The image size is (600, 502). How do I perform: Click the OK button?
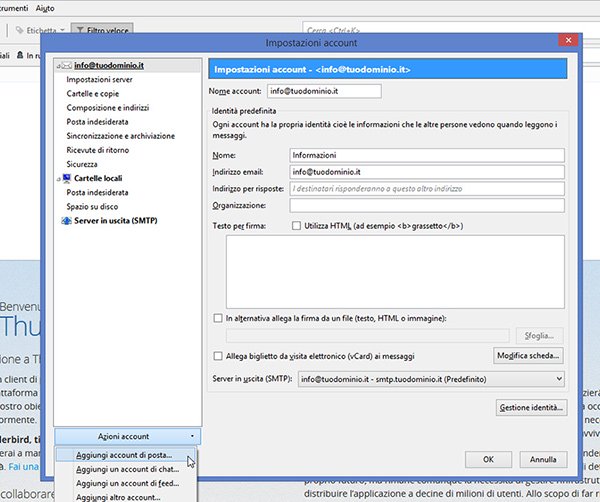click(488, 459)
